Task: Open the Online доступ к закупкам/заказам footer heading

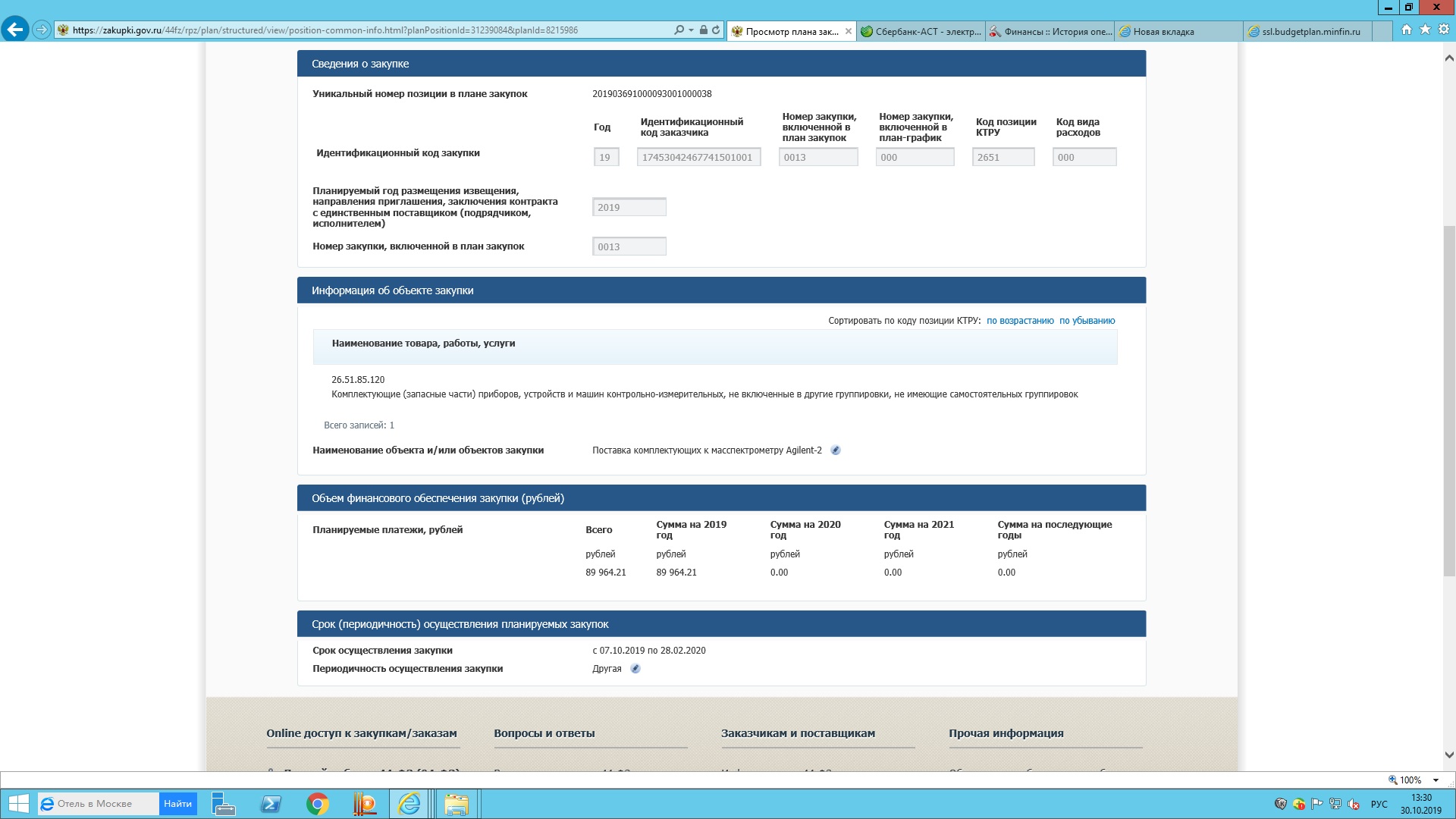Action: pos(362,733)
